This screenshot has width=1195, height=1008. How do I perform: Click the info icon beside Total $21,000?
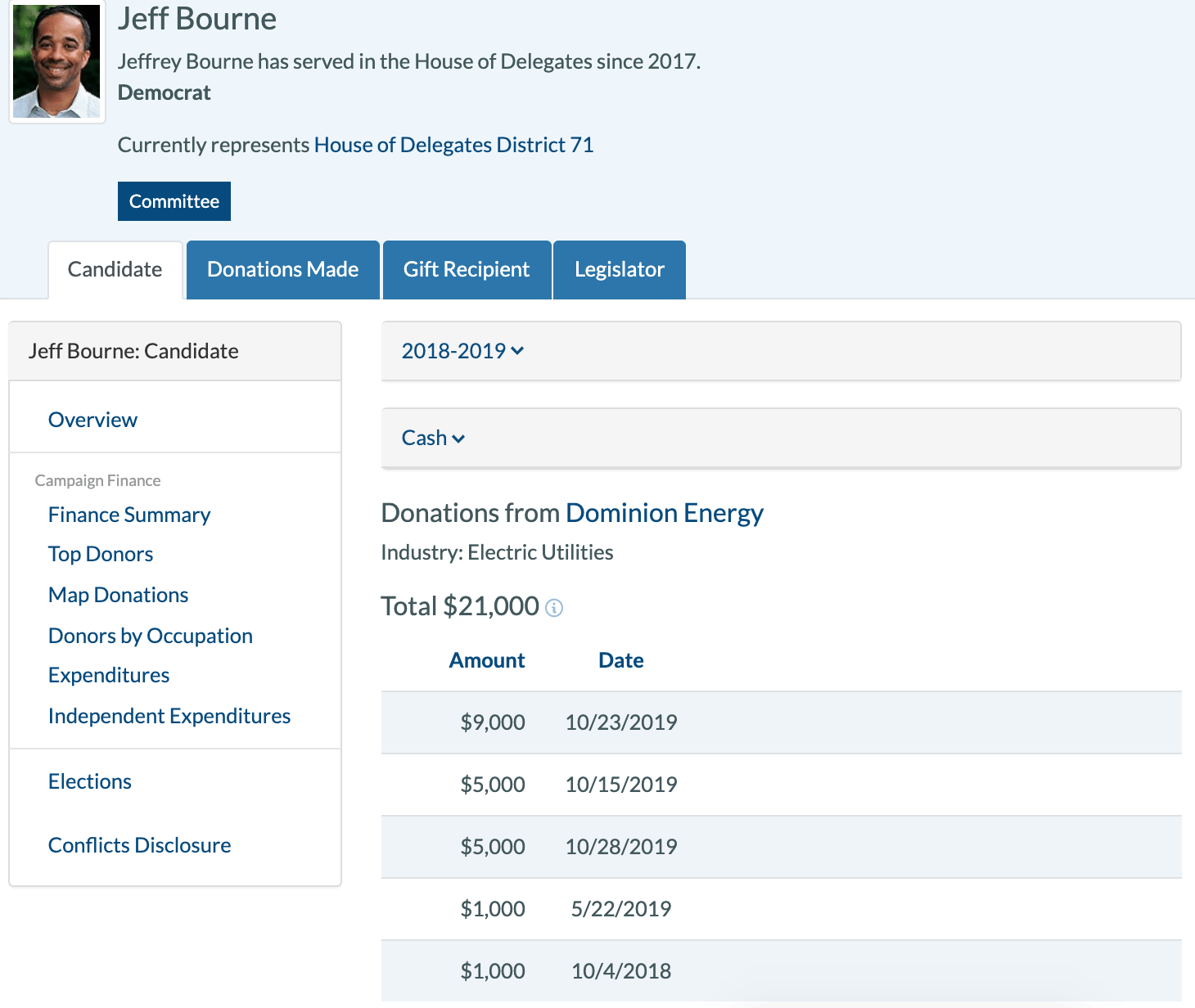coord(554,608)
